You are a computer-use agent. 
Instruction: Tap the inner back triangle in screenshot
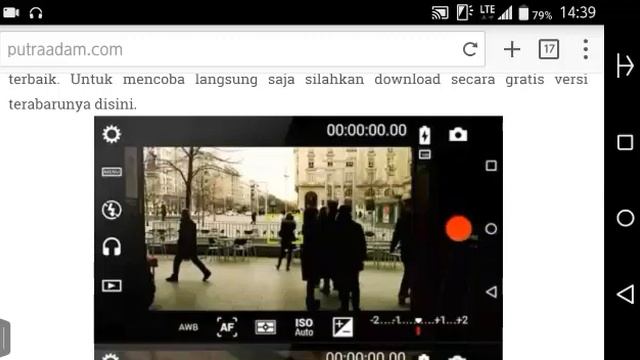coord(491,292)
